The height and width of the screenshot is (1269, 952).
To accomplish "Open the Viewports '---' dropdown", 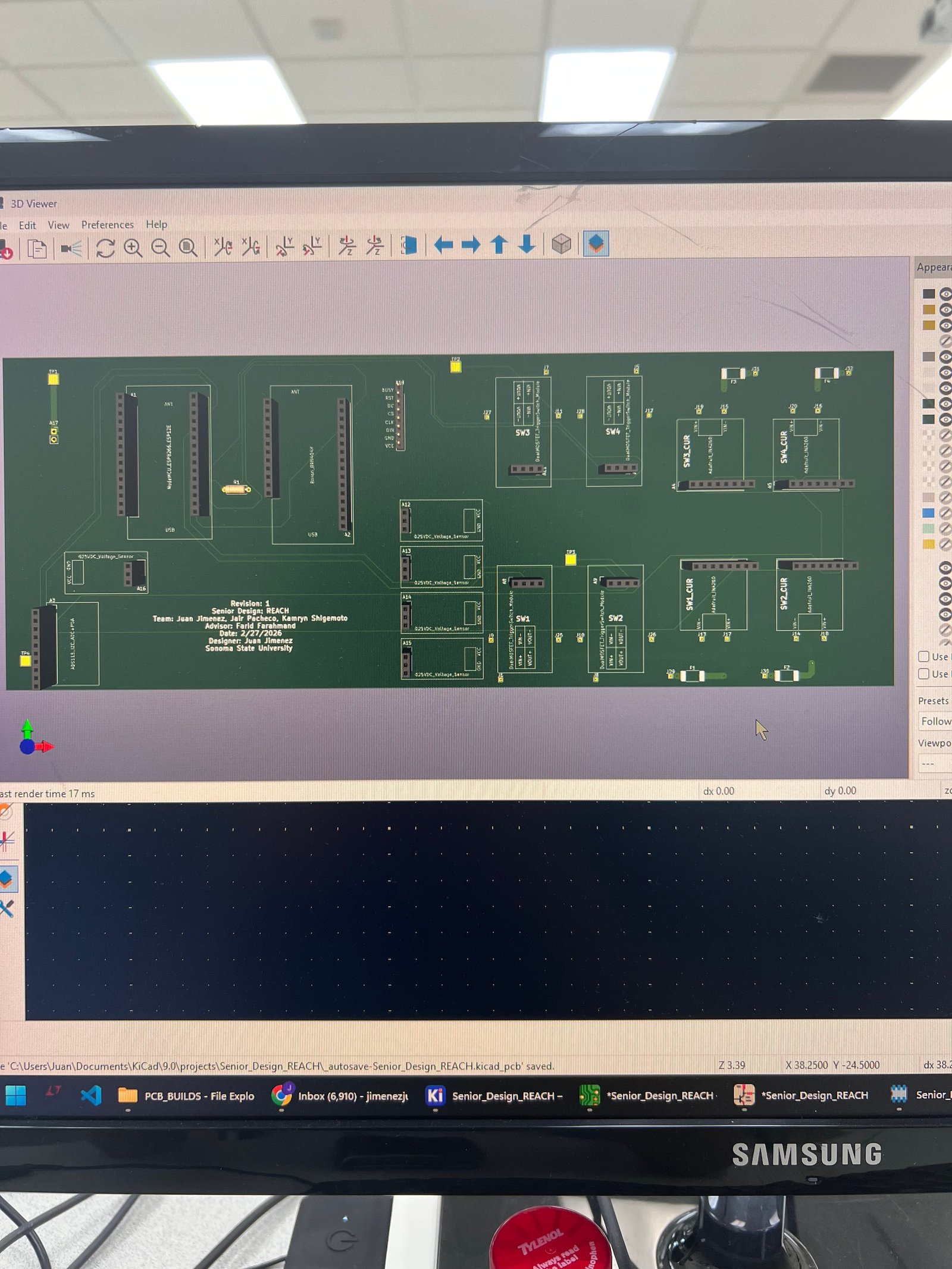I will 935,763.
